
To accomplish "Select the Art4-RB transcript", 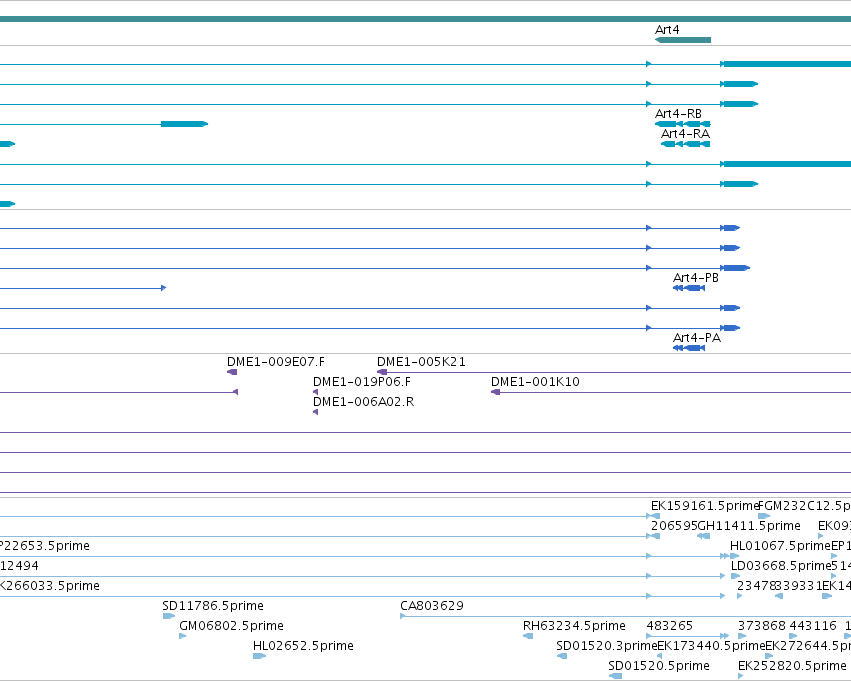I will click(x=683, y=124).
